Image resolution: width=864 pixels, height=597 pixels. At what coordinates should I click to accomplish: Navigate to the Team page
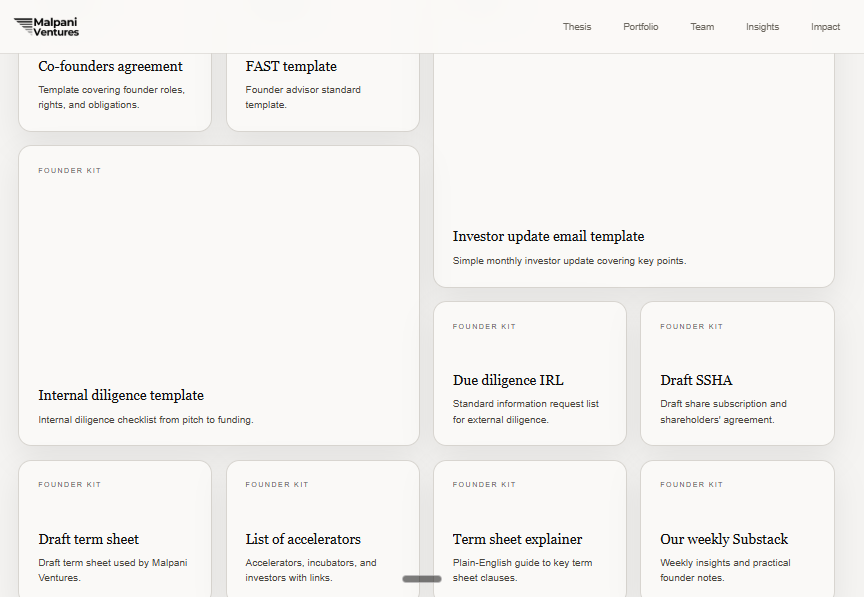tap(702, 27)
